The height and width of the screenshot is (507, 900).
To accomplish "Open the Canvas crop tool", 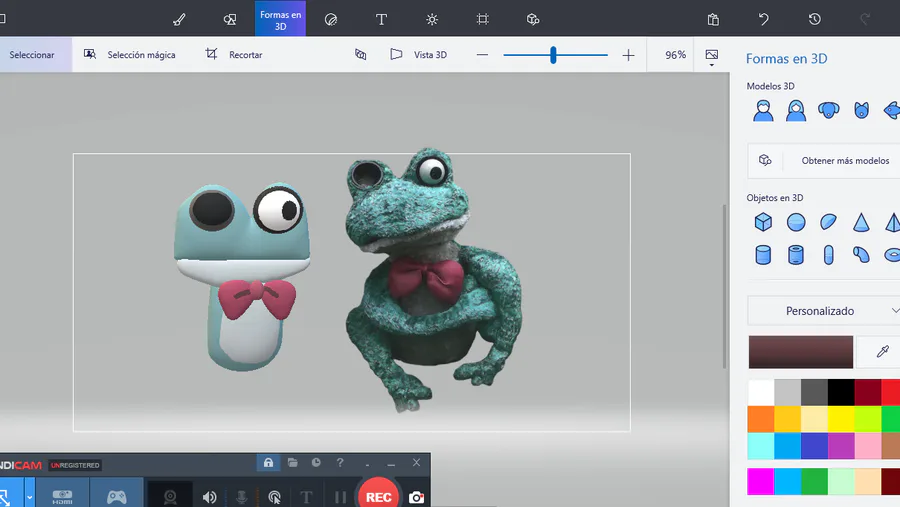I will (483, 19).
